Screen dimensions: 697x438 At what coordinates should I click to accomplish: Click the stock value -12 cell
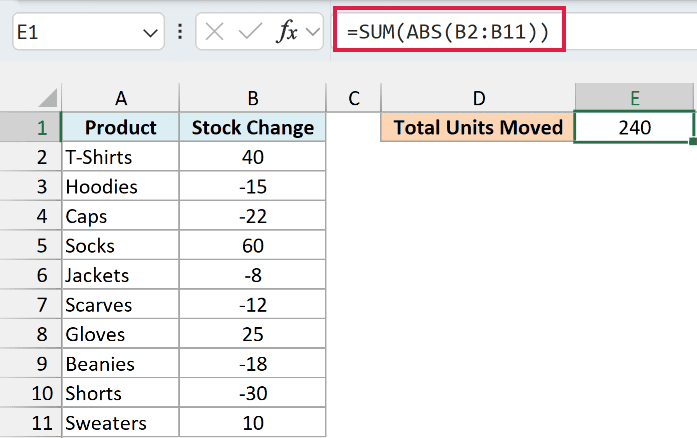click(x=252, y=305)
